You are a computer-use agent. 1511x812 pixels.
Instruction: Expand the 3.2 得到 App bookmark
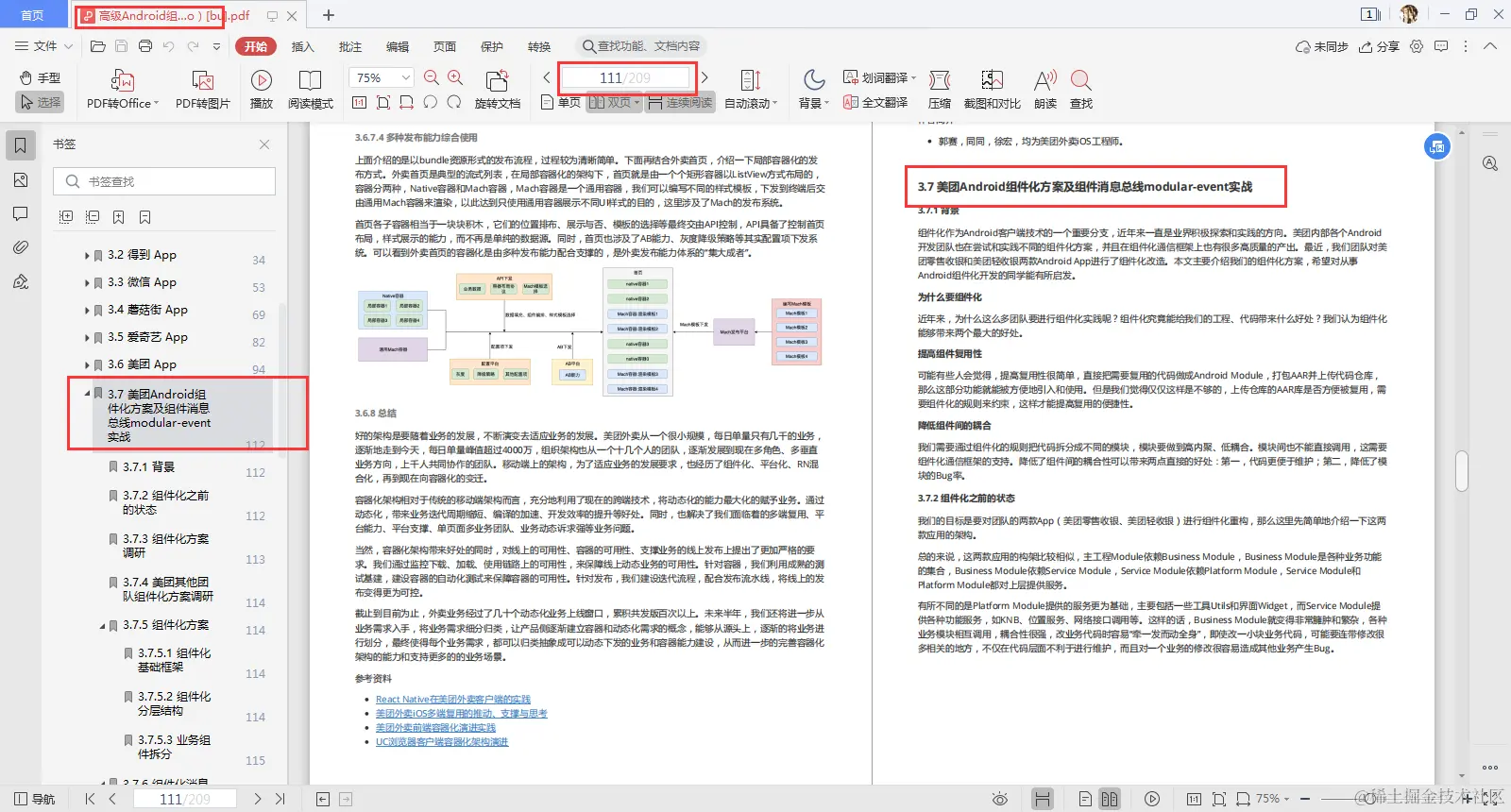pyautogui.click(x=87, y=255)
